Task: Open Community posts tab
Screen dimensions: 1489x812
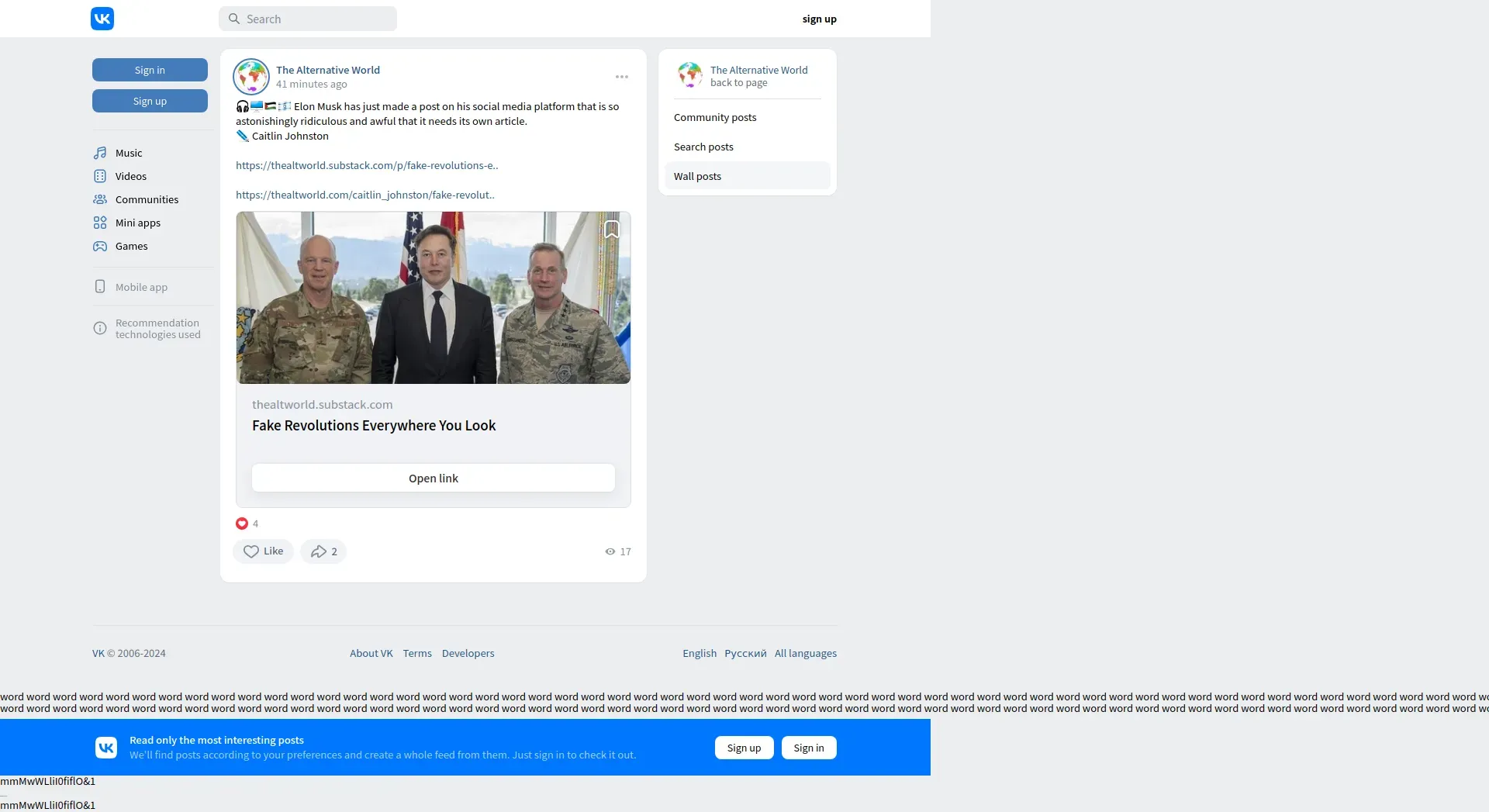Action: 748,117
